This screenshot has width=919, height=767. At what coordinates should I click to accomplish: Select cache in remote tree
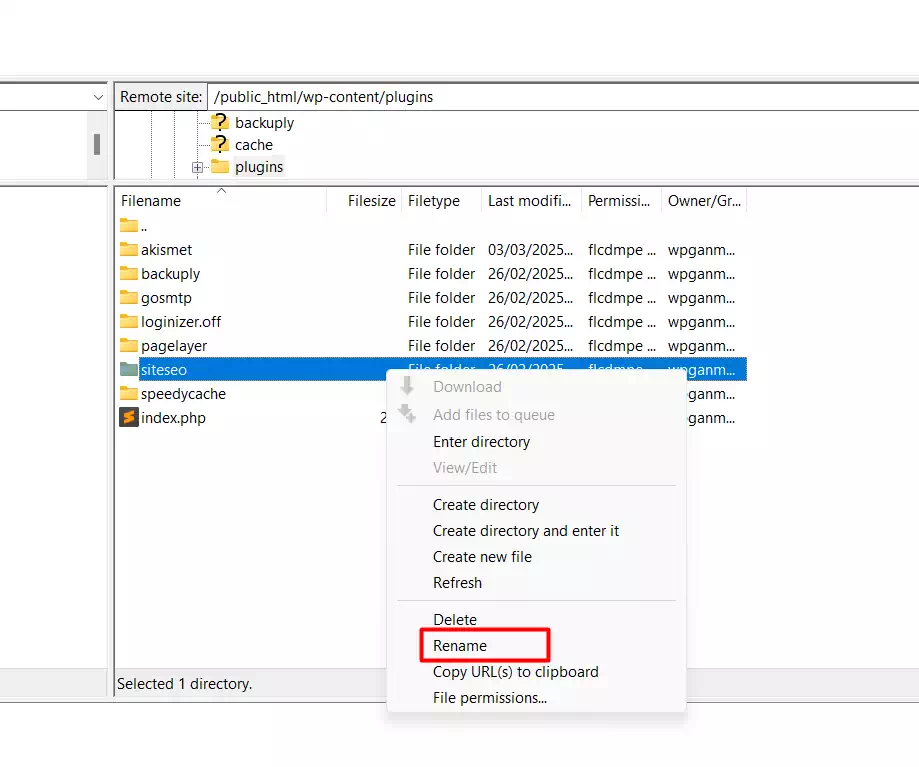254,145
